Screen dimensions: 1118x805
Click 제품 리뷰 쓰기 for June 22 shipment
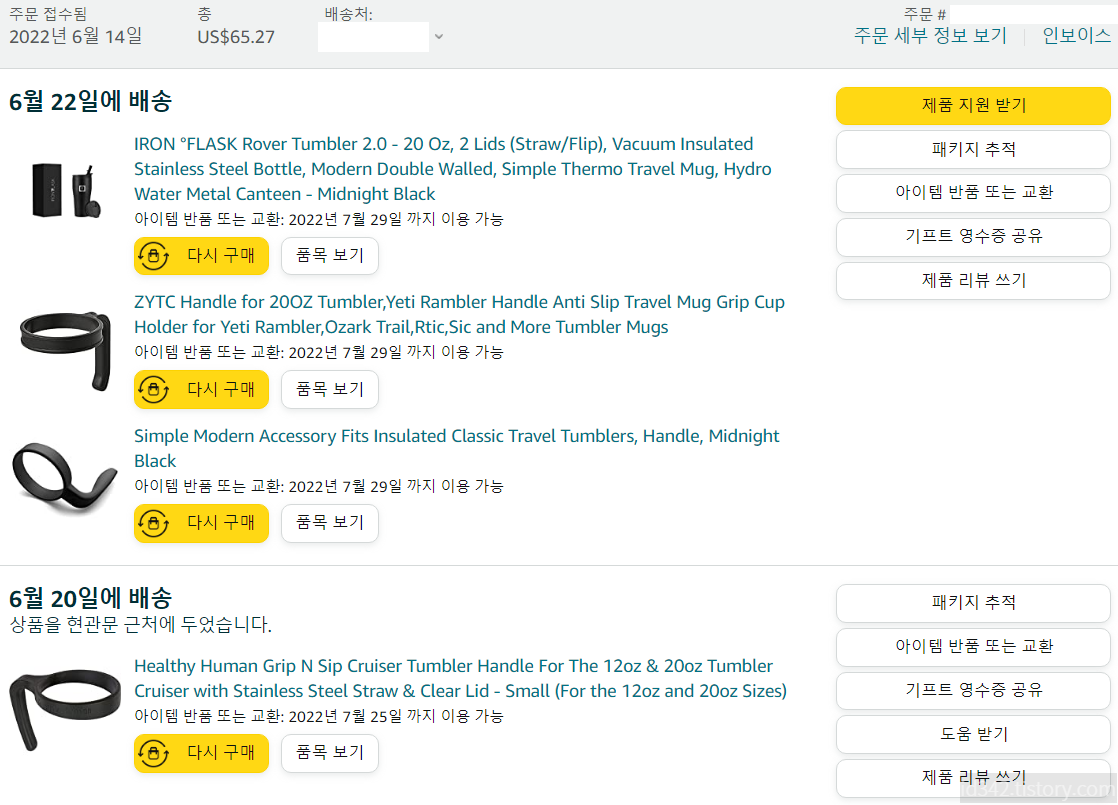click(973, 280)
